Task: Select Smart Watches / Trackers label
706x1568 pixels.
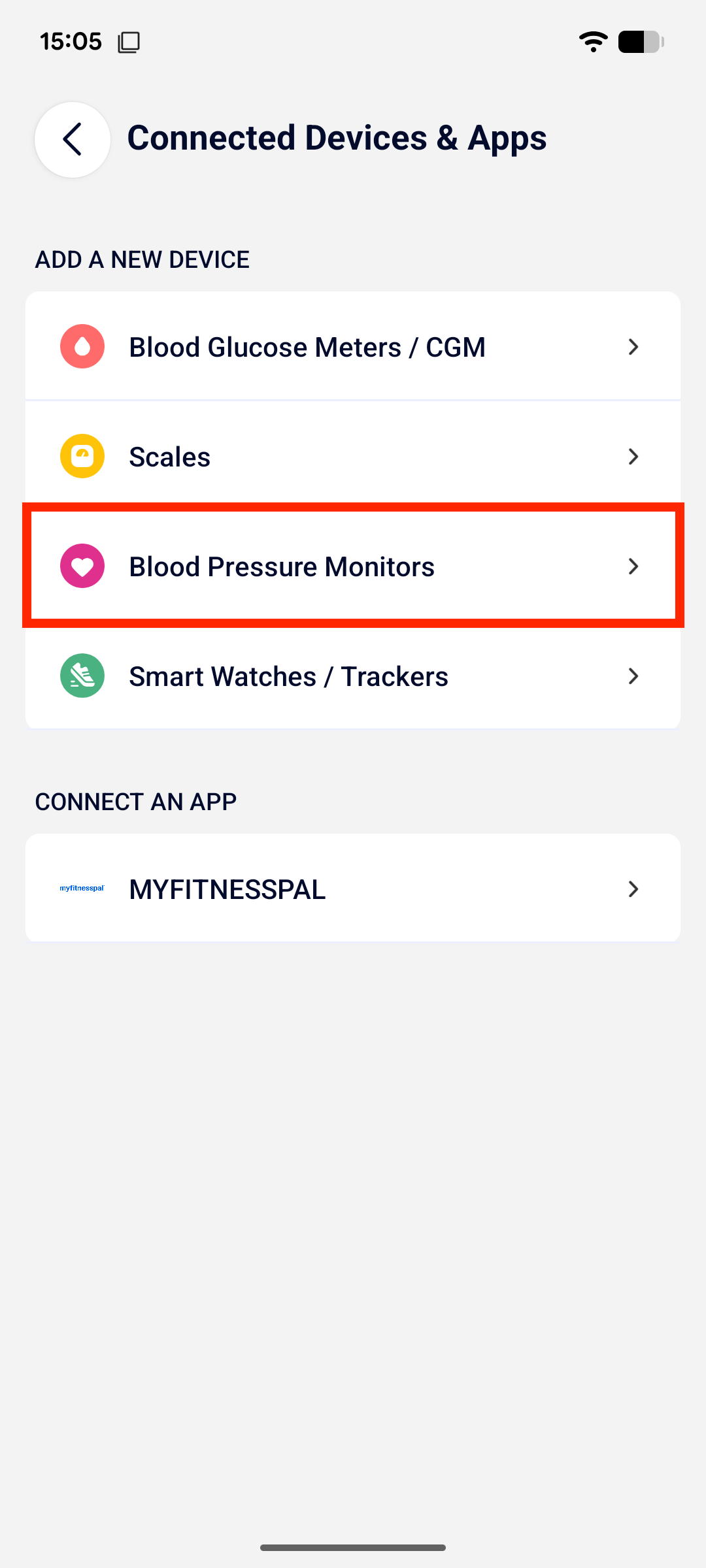Action: pos(289,676)
